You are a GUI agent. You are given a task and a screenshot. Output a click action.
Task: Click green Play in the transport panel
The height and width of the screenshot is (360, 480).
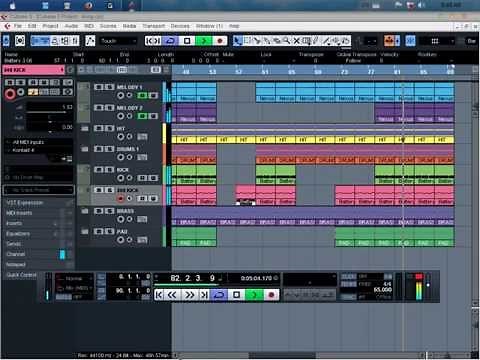(x=254, y=295)
